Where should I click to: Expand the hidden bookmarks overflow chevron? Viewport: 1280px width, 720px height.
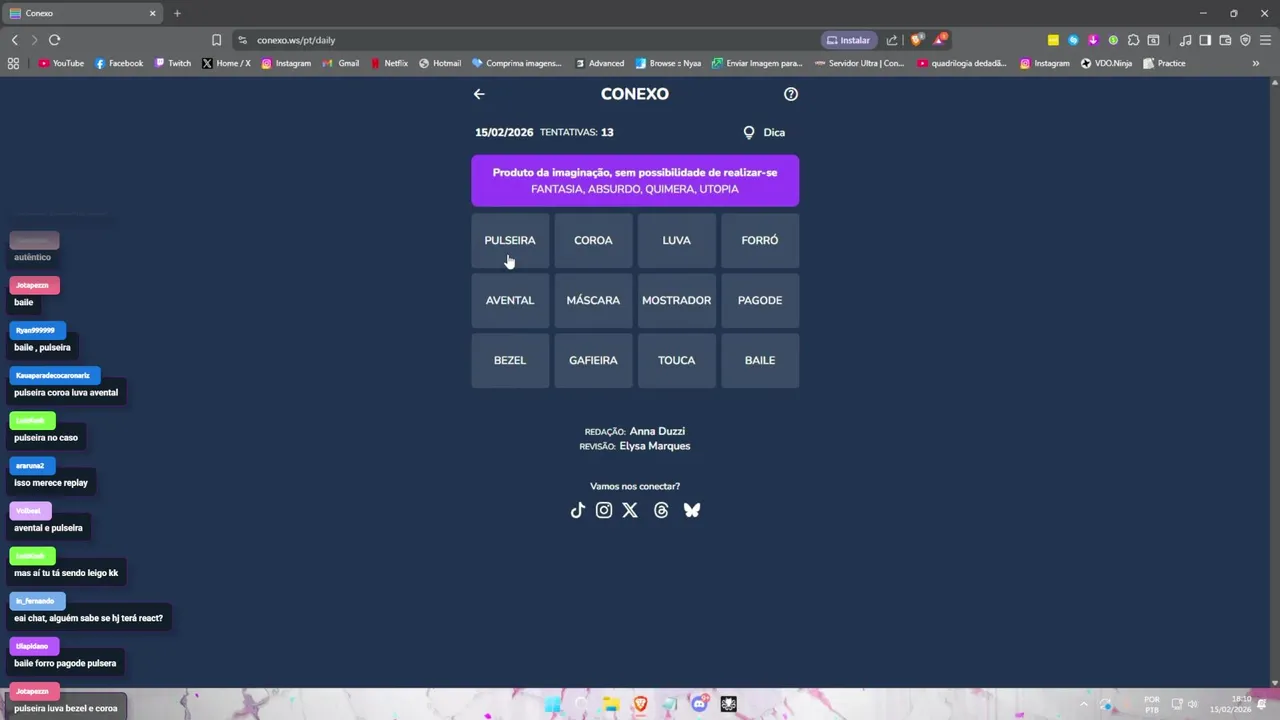point(1256,63)
